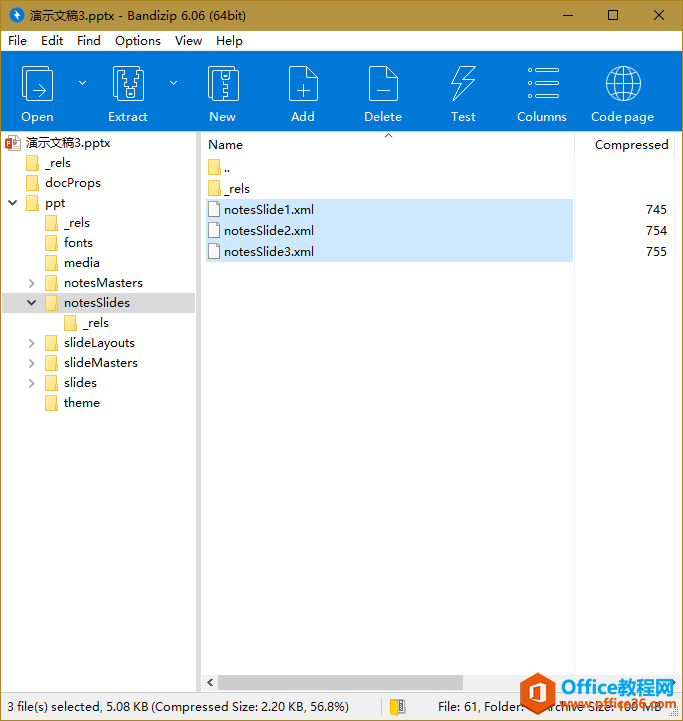Click the horizontal scrollbar in file list

[340, 682]
